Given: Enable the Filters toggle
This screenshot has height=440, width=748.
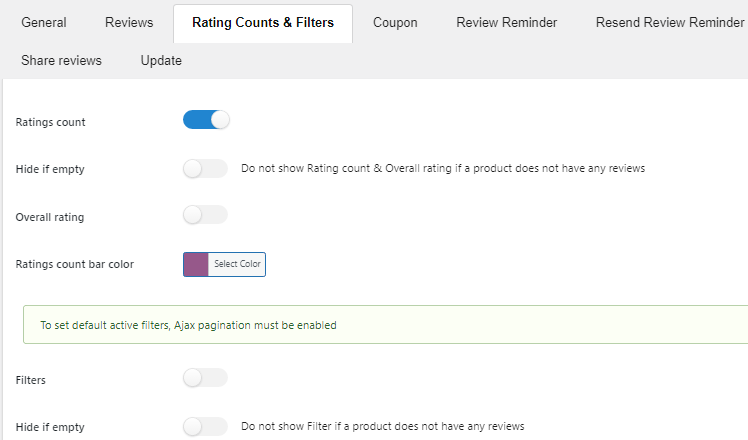Looking at the screenshot, I should tap(206, 377).
